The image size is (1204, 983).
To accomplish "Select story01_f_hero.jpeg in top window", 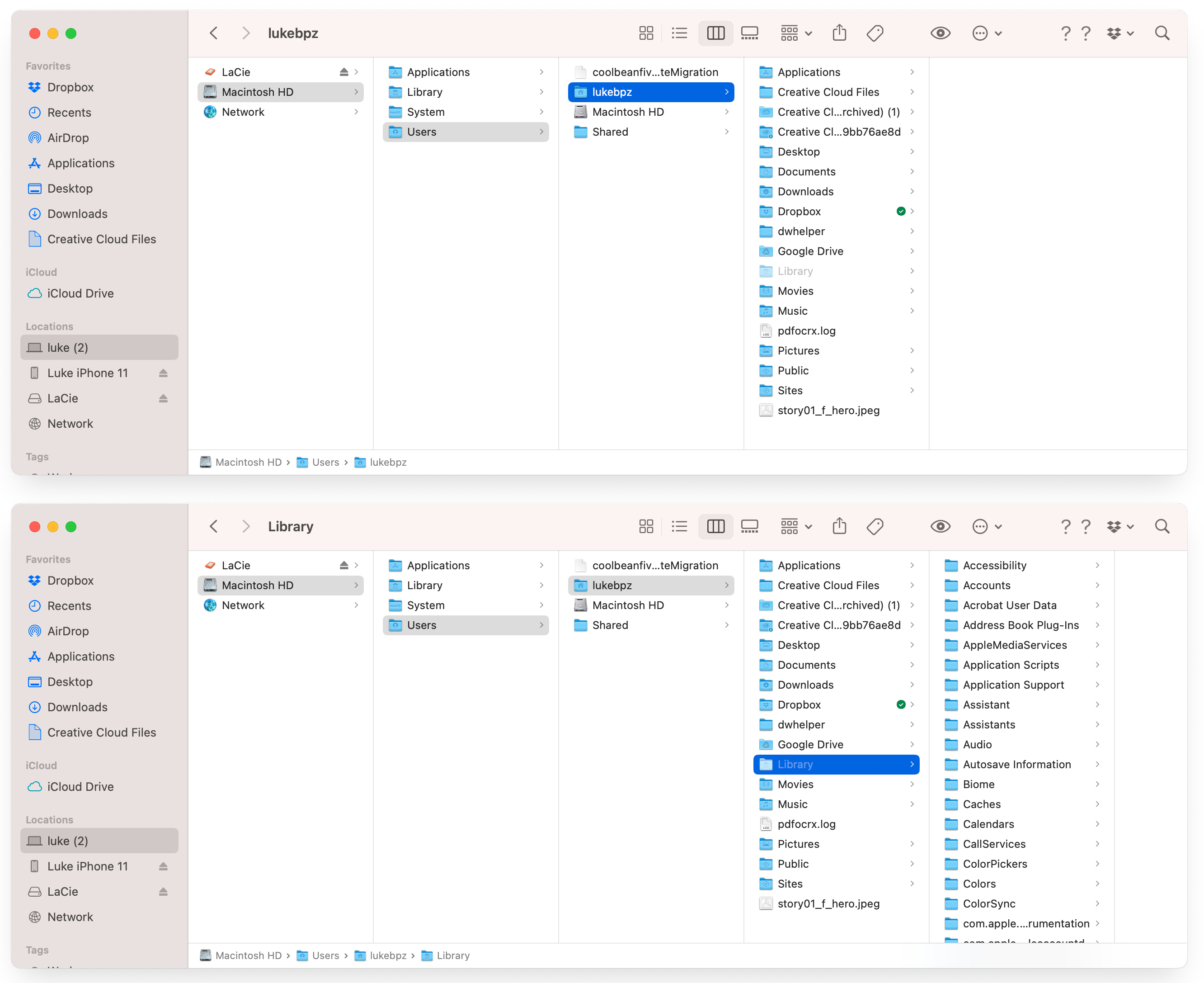I will pos(828,410).
